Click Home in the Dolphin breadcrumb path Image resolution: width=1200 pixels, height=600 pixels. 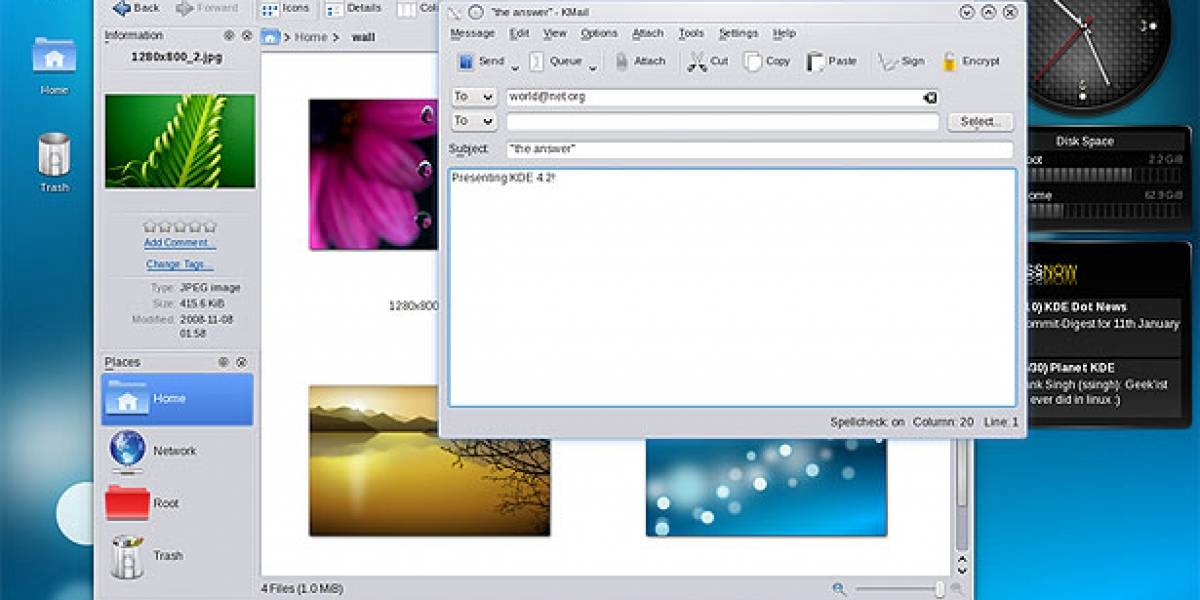[x=311, y=37]
